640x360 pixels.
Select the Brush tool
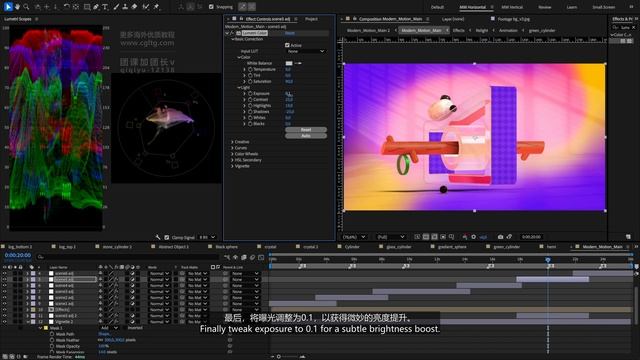click(x=116, y=7)
